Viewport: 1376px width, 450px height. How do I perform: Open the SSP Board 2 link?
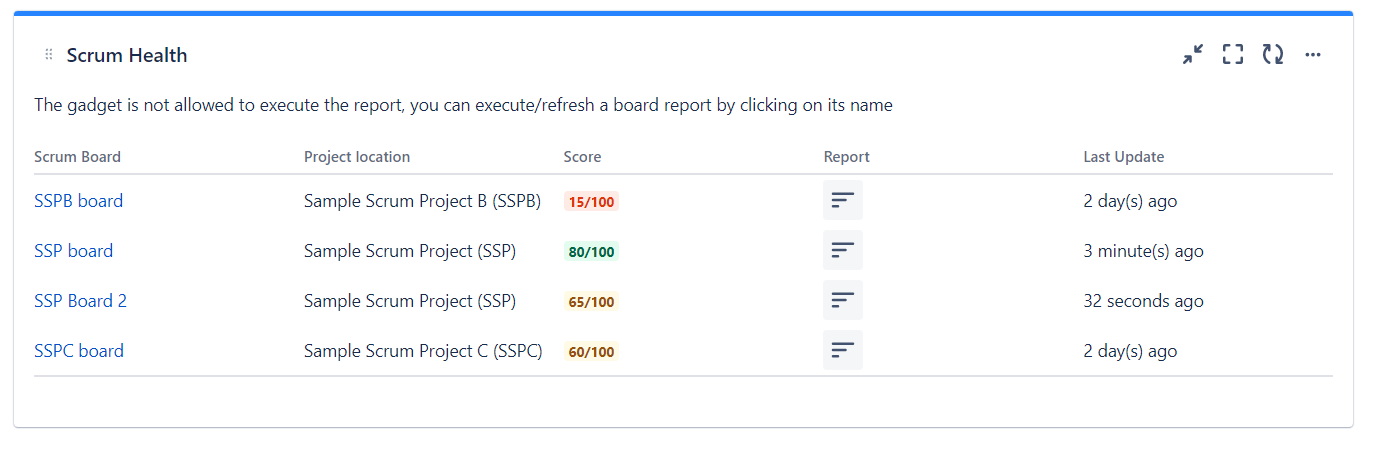80,301
